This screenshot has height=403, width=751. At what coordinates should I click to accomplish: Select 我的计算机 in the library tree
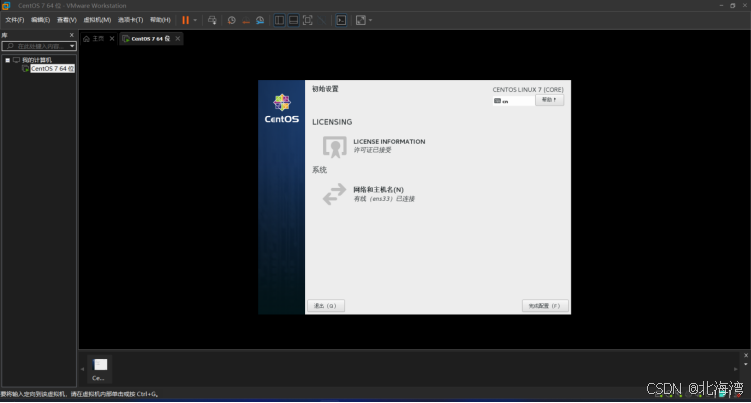(36, 60)
